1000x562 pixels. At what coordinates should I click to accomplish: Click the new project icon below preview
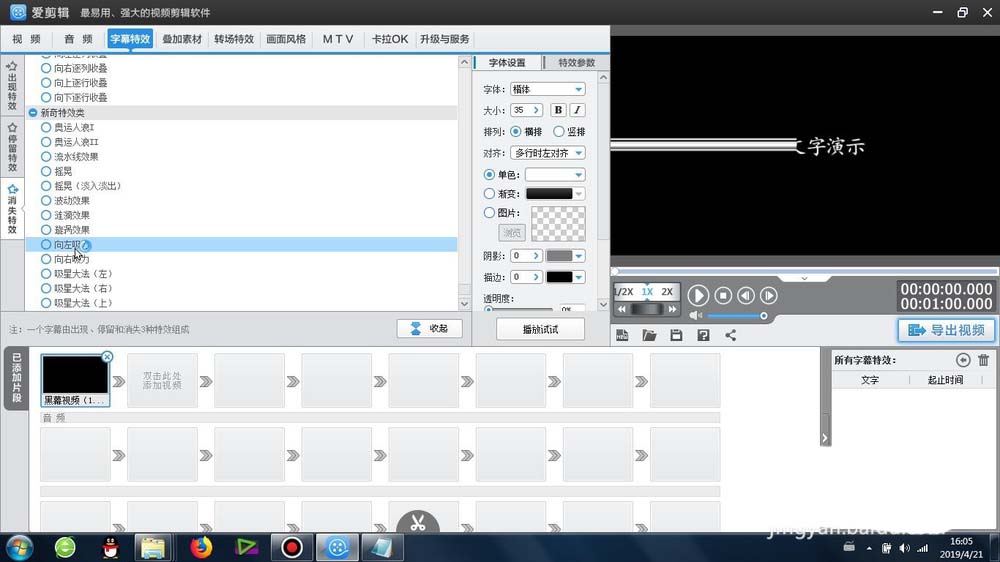(622, 336)
